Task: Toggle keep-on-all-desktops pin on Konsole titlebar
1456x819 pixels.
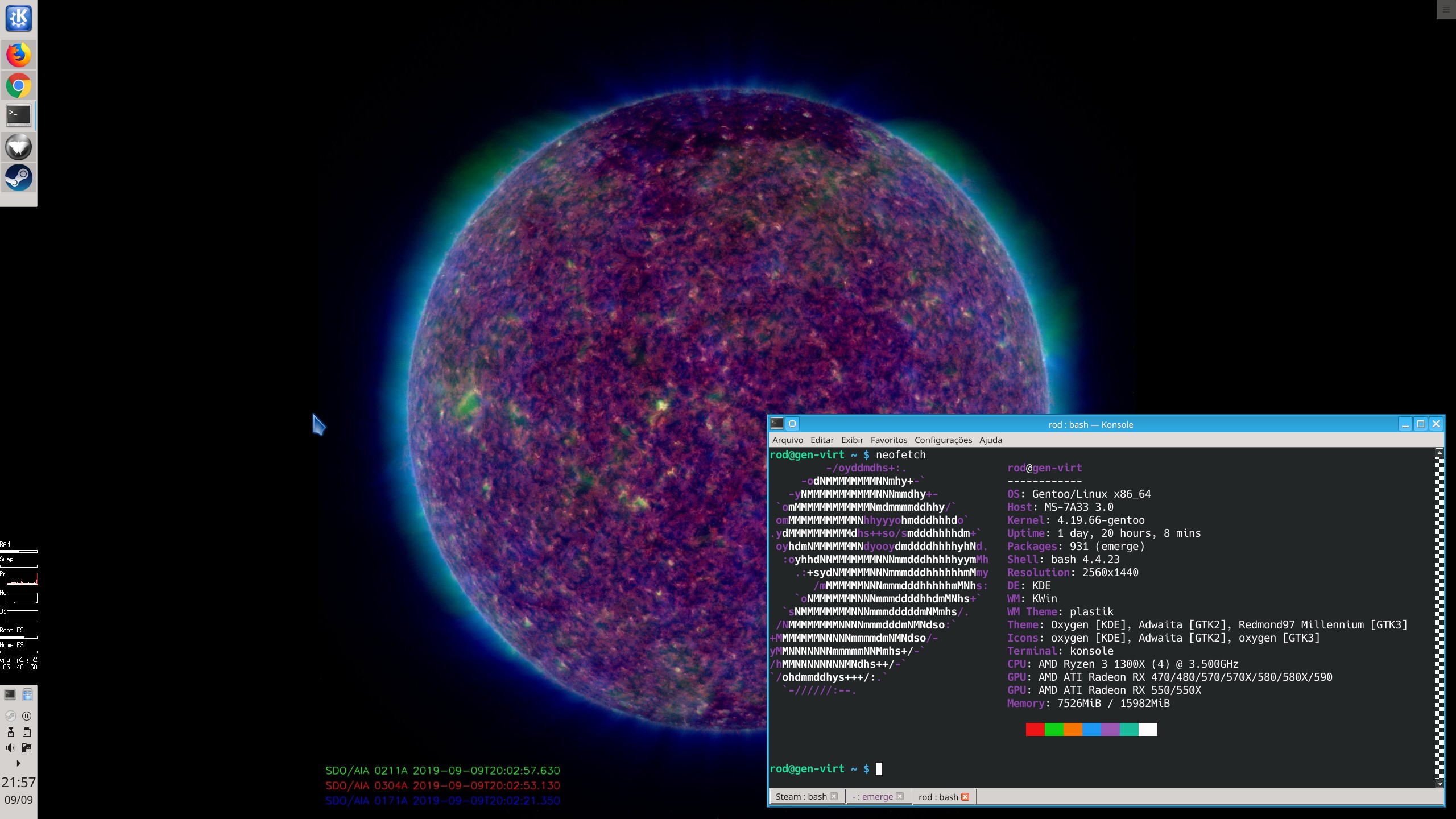Action: (x=792, y=424)
